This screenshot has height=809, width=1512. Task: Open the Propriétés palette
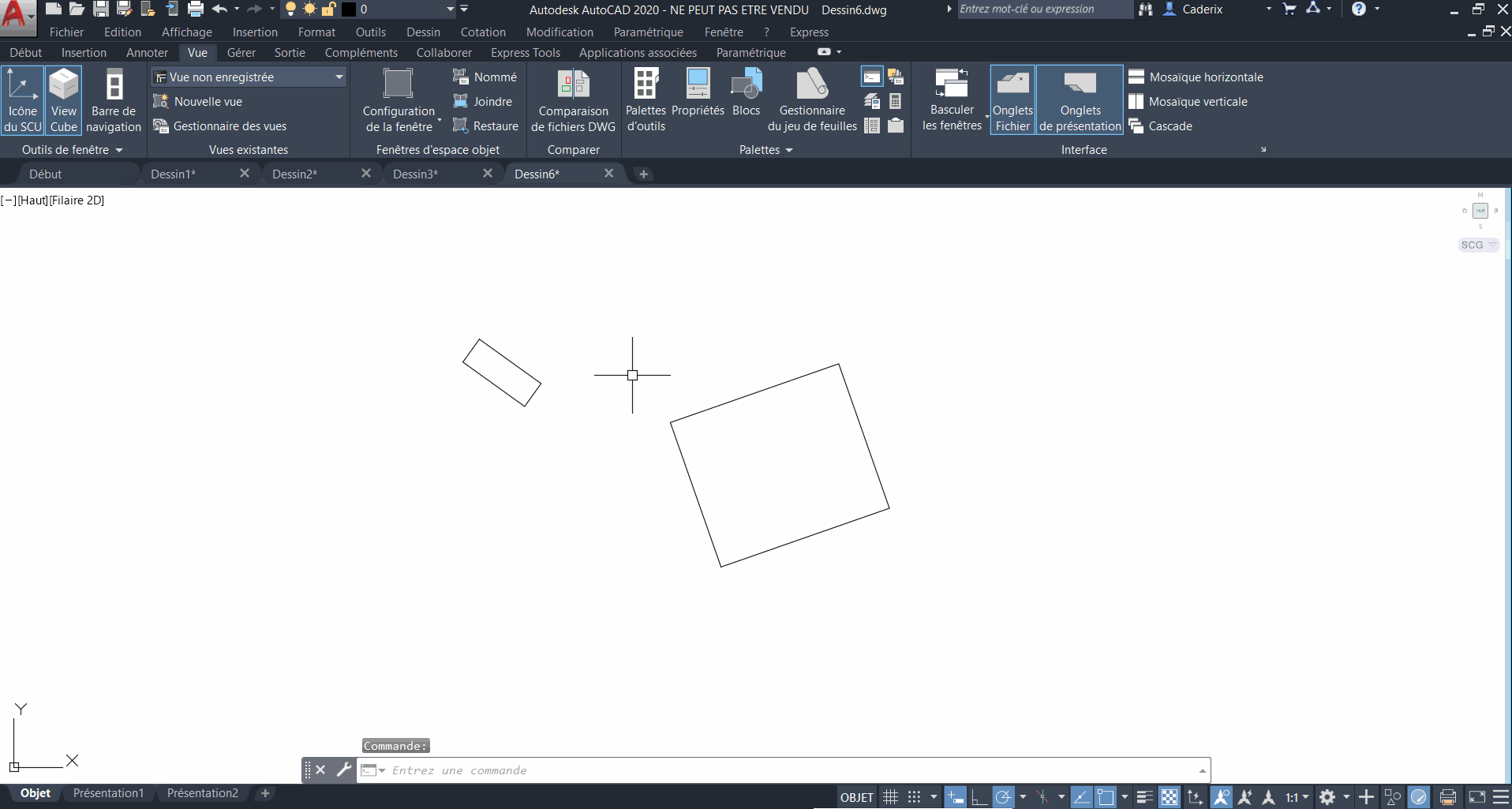coord(698,99)
